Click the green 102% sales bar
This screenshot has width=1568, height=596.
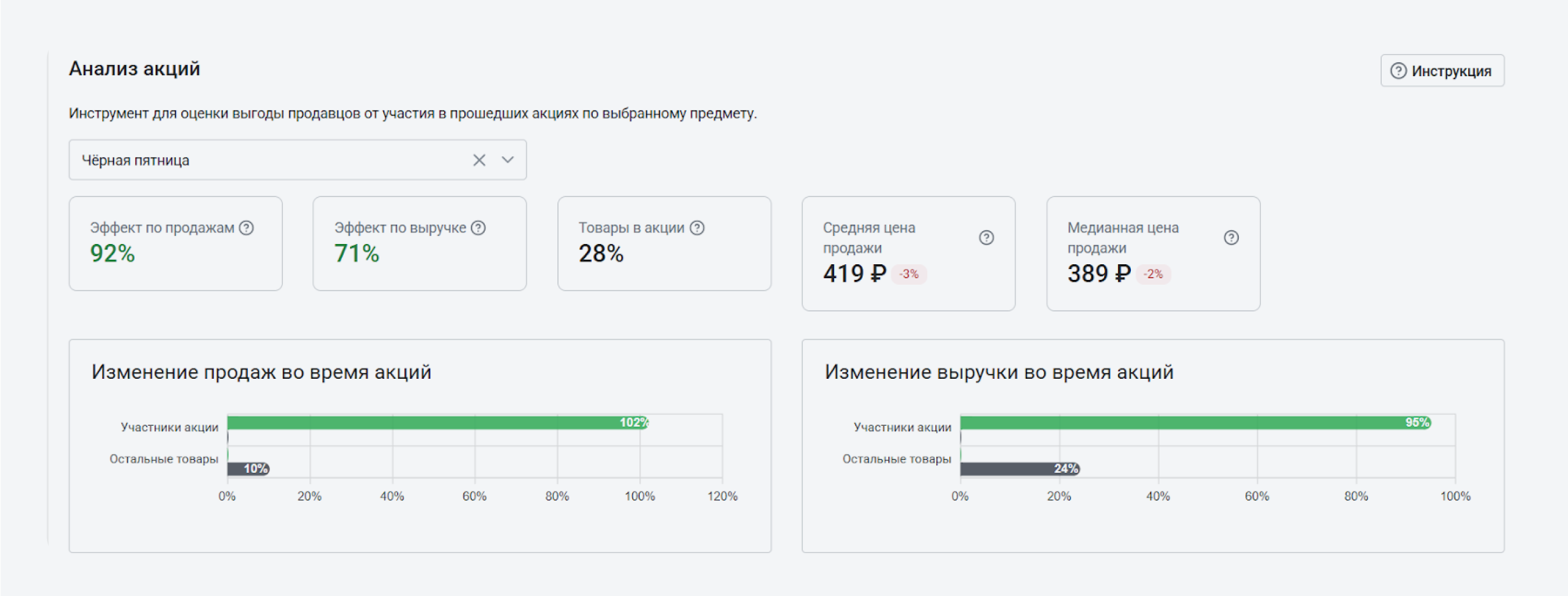pyautogui.click(x=438, y=422)
